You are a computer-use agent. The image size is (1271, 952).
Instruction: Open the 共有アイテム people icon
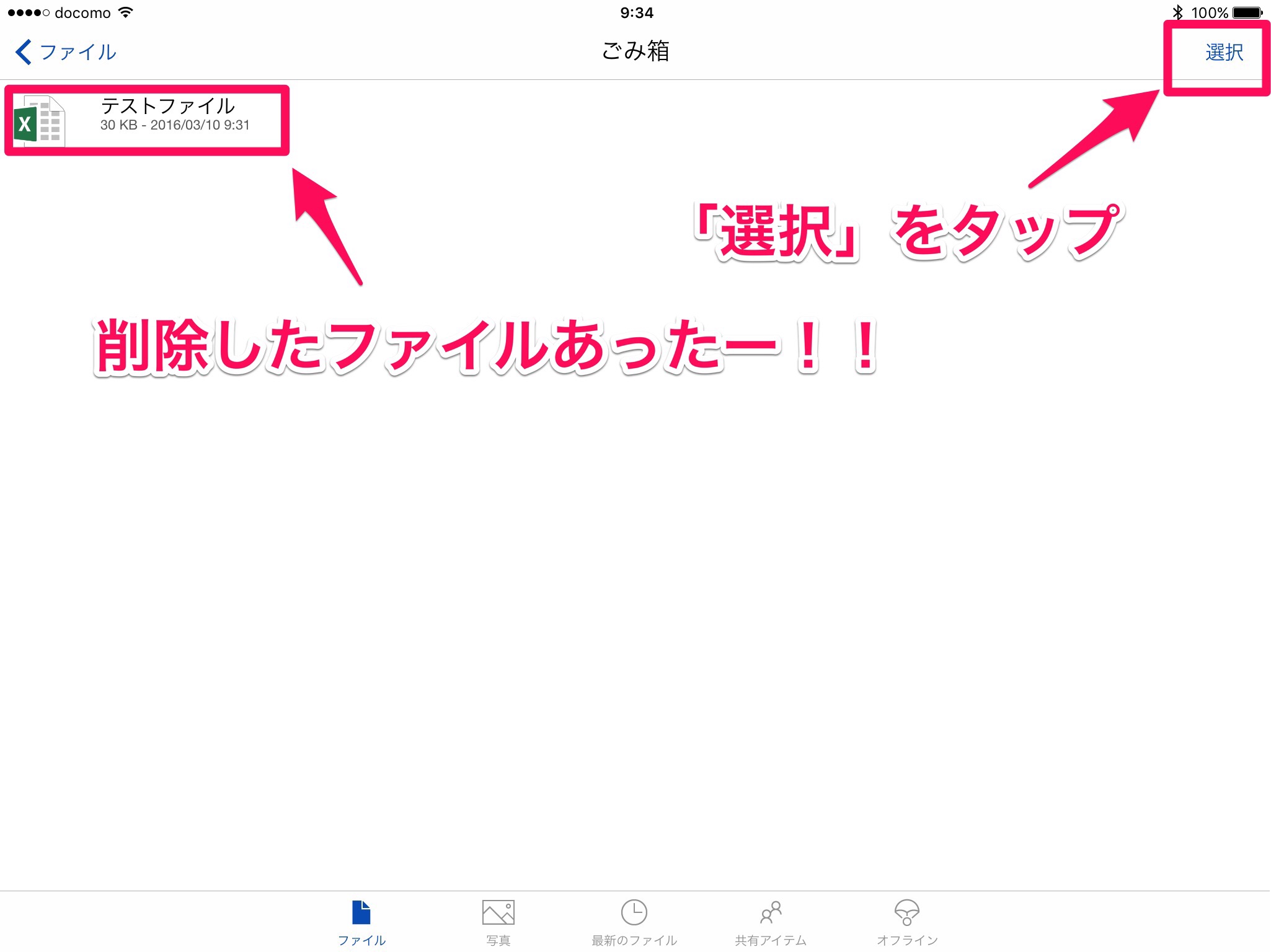771,912
